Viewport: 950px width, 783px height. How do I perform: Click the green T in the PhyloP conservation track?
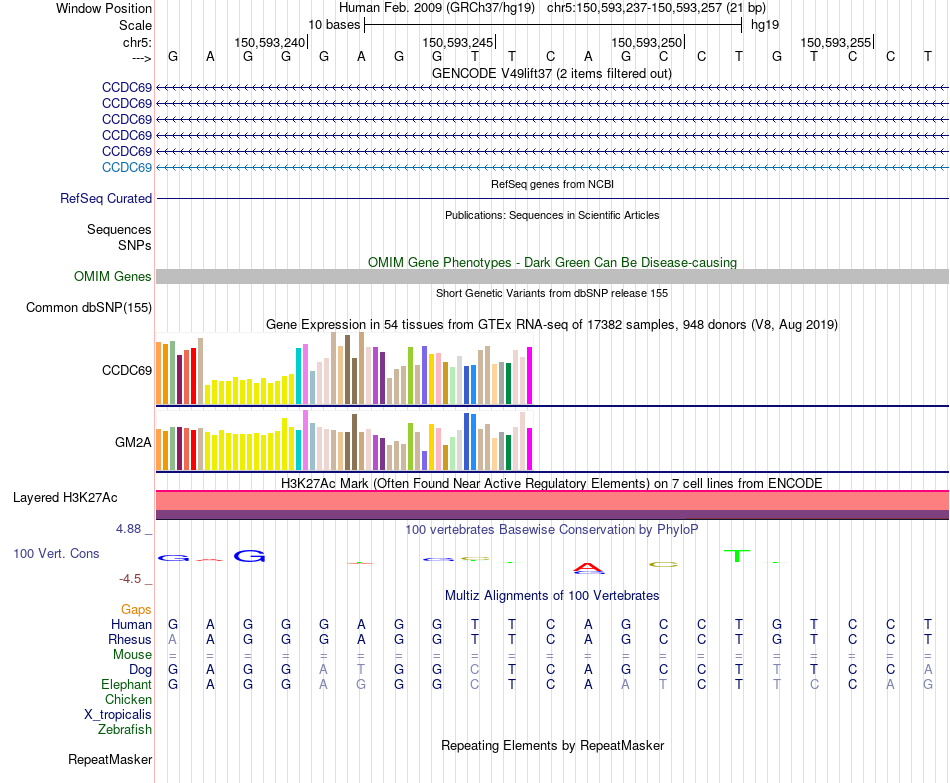[737, 555]
